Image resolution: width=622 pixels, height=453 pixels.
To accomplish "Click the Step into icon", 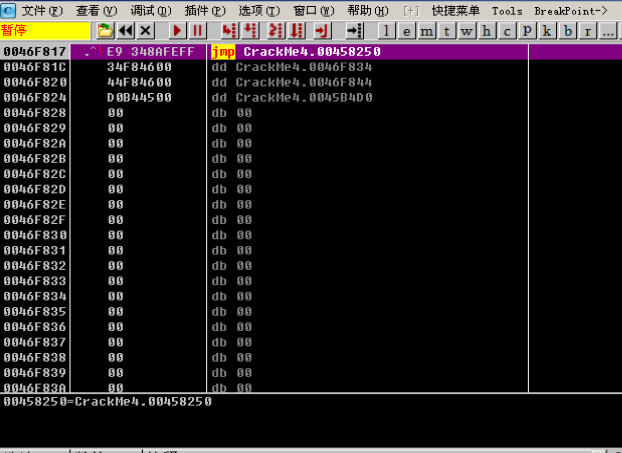I will 229,30.
